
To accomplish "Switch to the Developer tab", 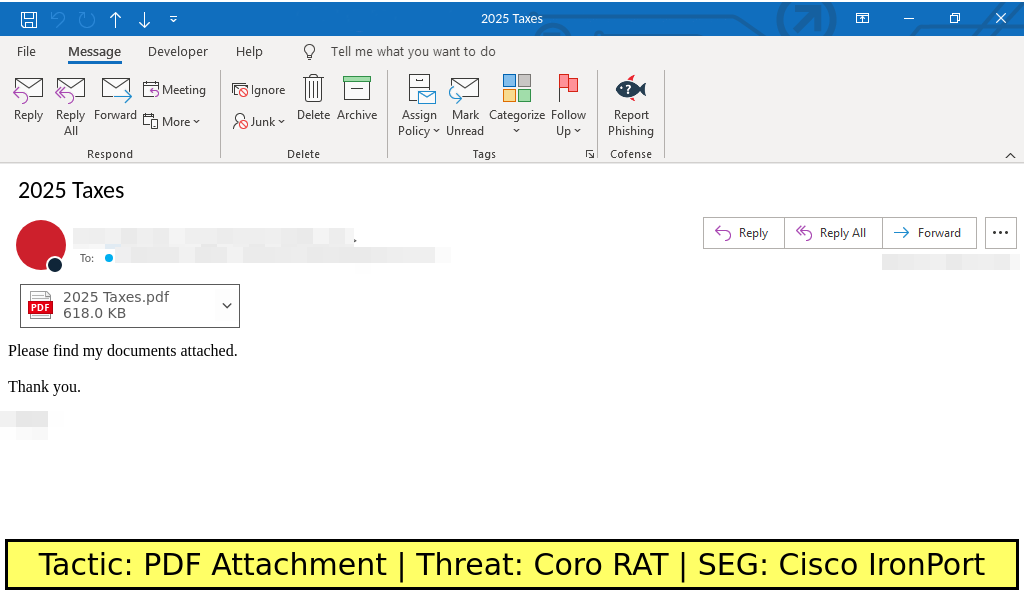I will tap(178, 52).
